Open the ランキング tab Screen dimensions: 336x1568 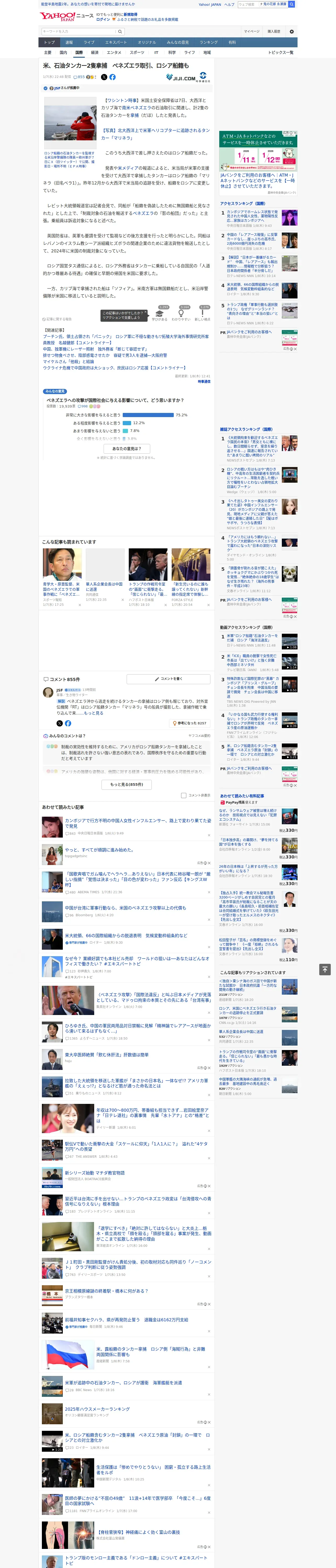(x=209, y=43)
